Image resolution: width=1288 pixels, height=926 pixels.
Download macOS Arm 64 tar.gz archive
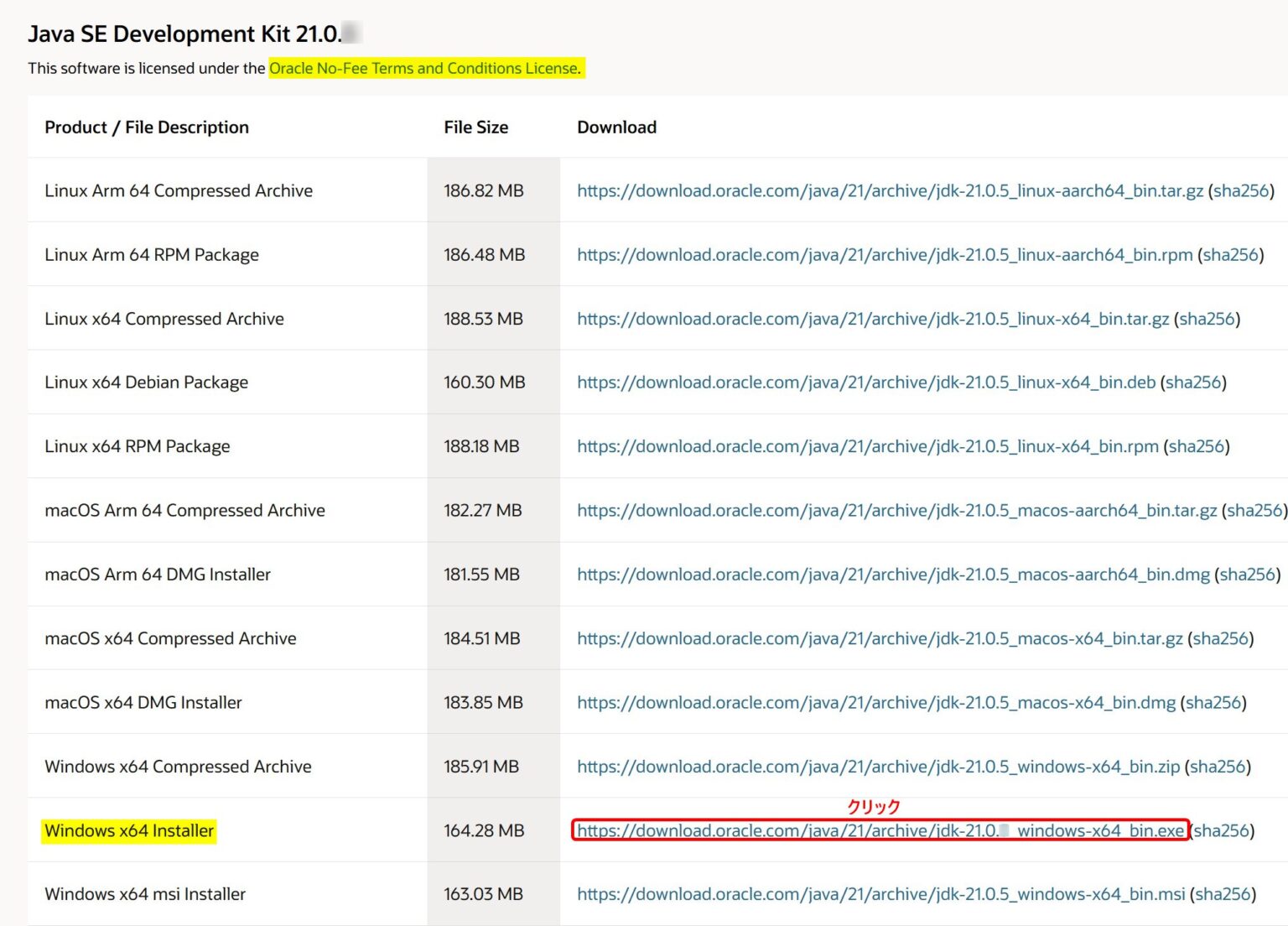coord(896,510)
